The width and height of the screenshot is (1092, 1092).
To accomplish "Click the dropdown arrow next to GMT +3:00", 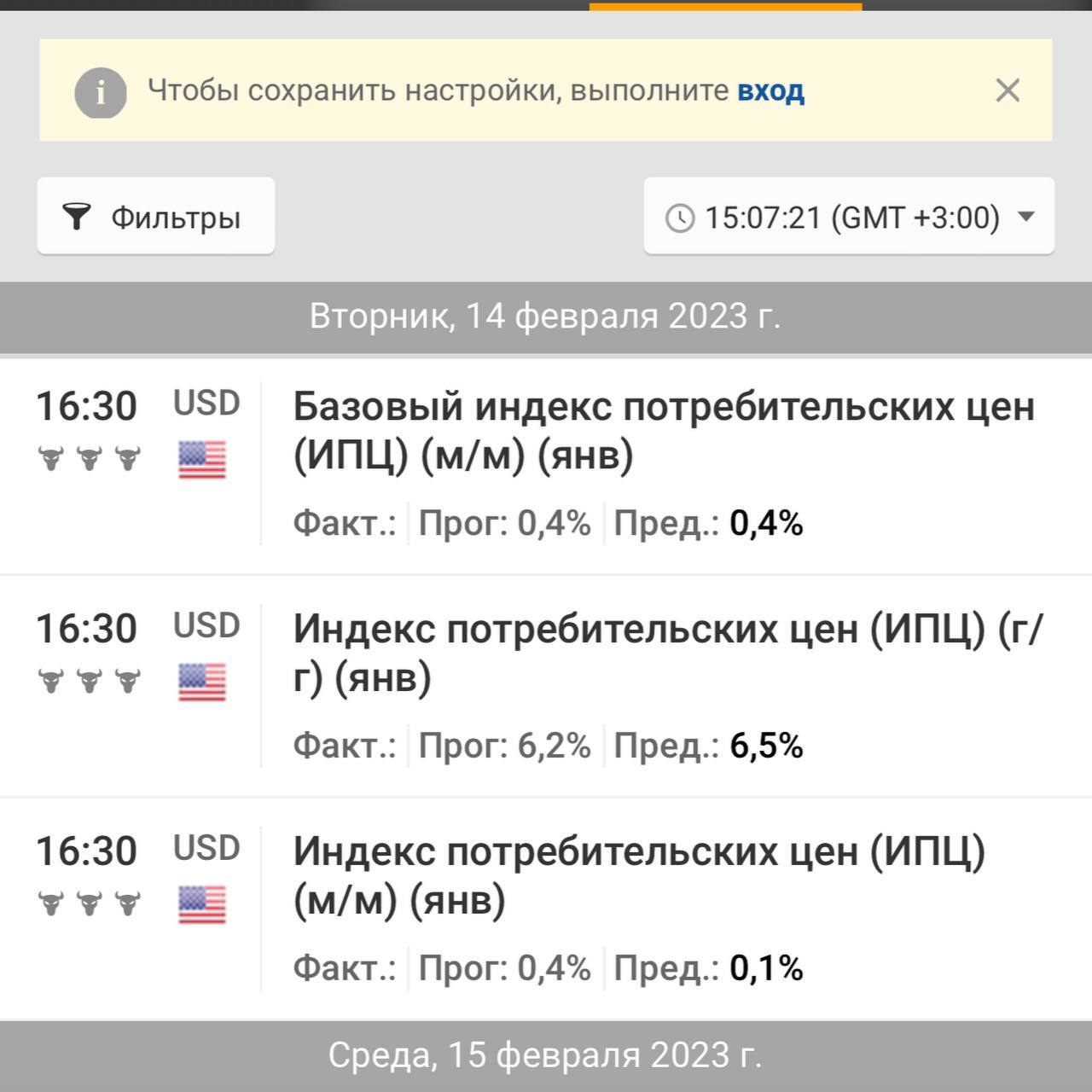I will click(x=1027, y=217).
